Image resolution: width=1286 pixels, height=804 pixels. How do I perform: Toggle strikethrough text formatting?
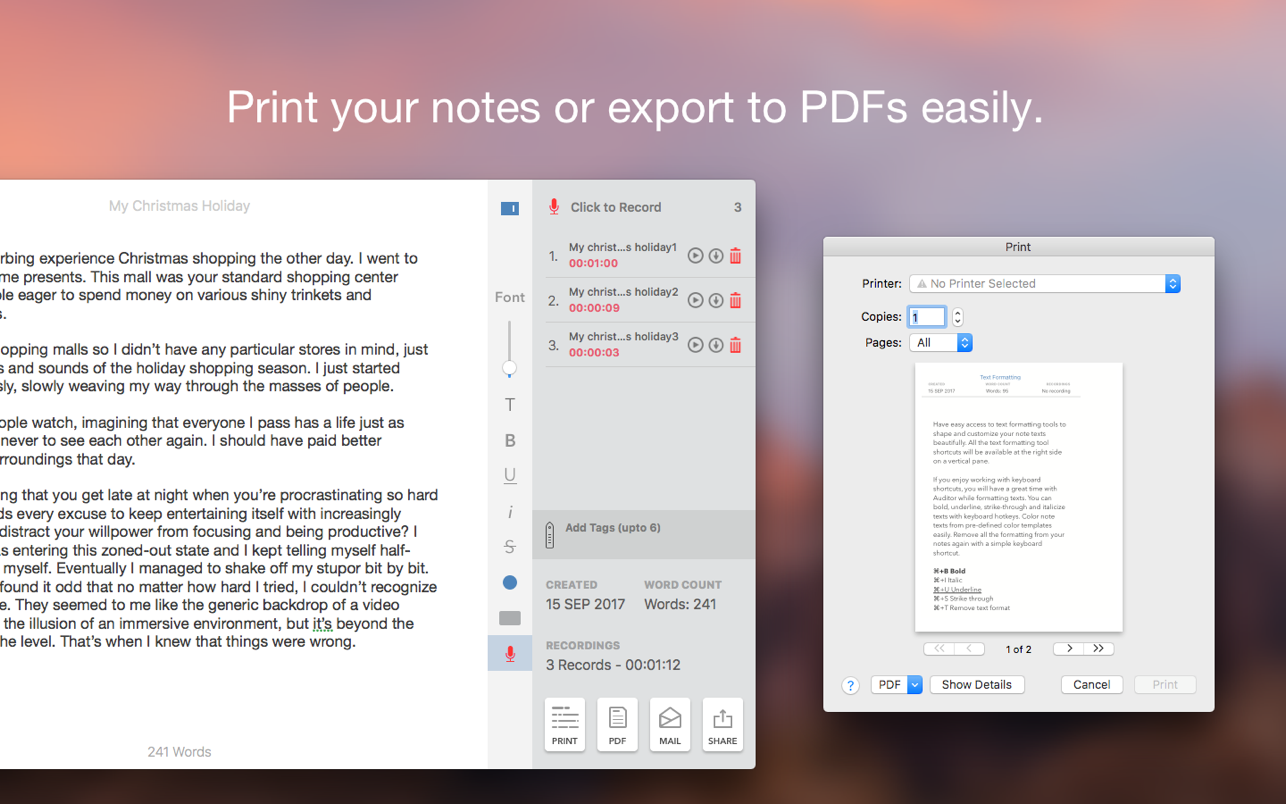pyautogui.click(x=510, y=547)
